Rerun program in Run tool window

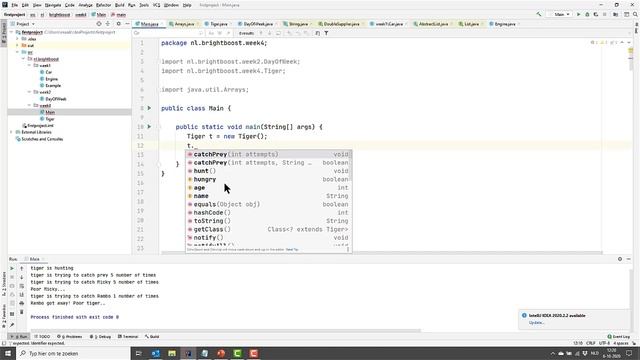coord(12,268)
